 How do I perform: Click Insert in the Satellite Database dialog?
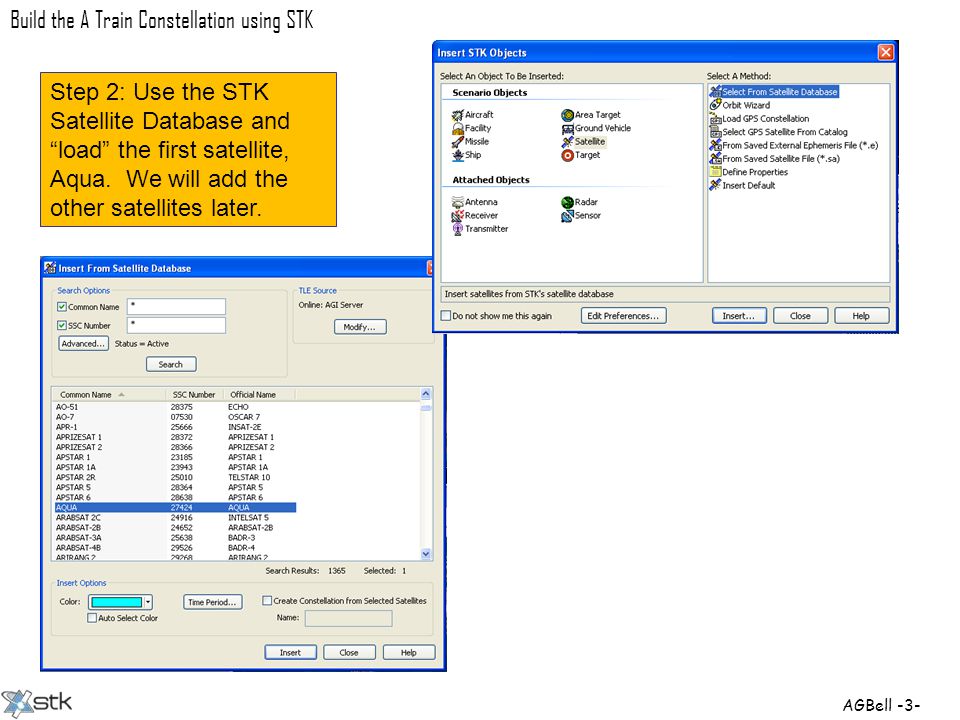[x=290, y=653]
